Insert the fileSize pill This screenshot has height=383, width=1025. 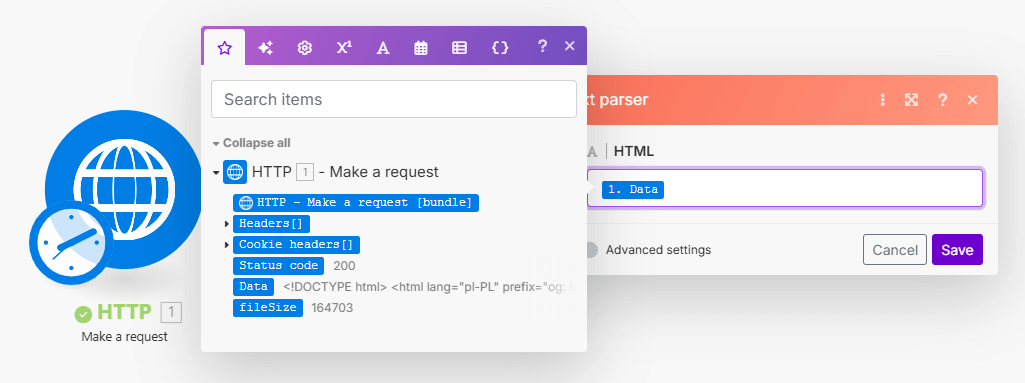click(x=268, y=307)
